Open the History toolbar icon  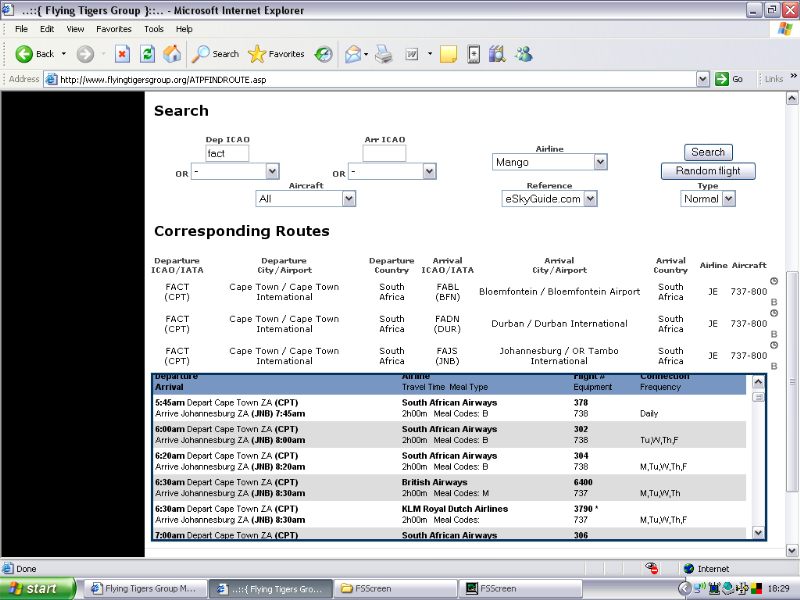(x=323, y=54)
